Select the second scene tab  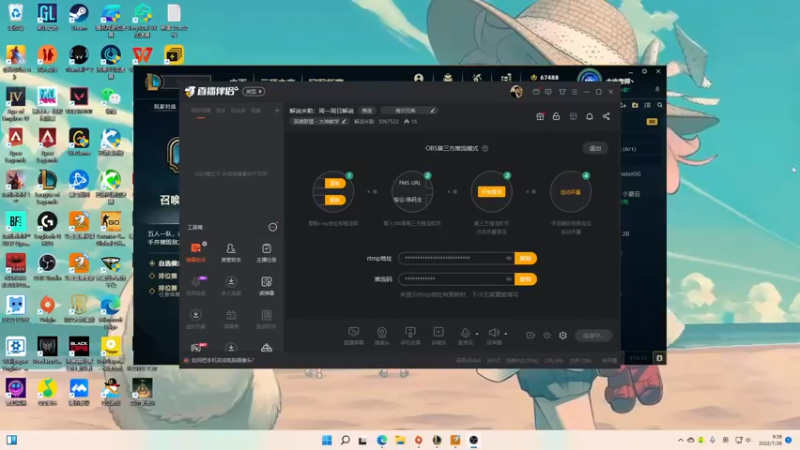[221, 110]
